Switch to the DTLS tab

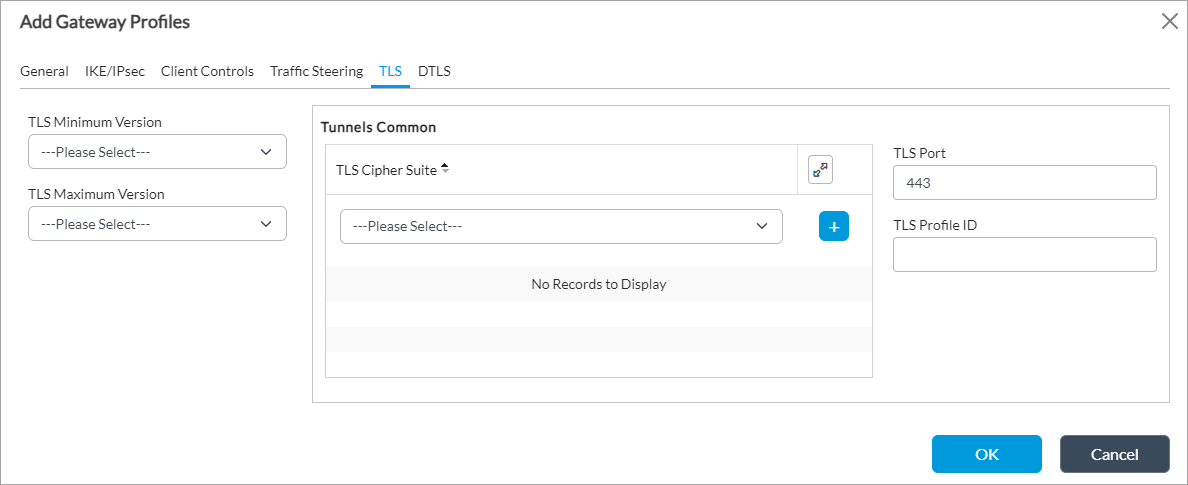pos(434,71)
